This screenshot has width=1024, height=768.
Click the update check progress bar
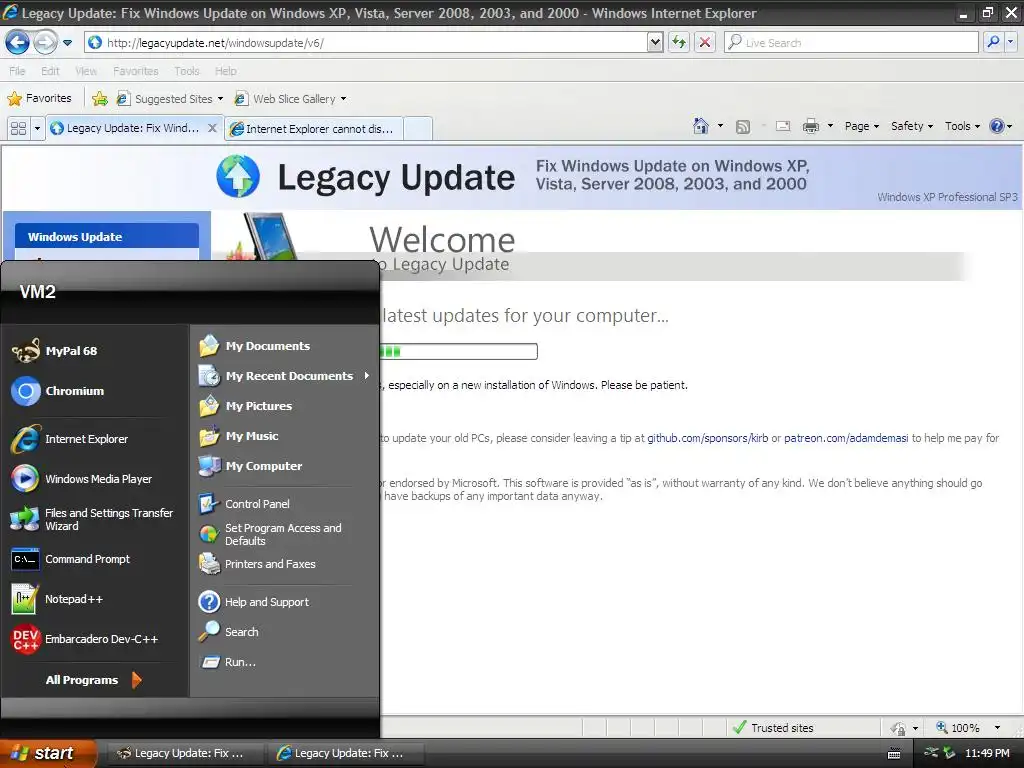(458, 351)
